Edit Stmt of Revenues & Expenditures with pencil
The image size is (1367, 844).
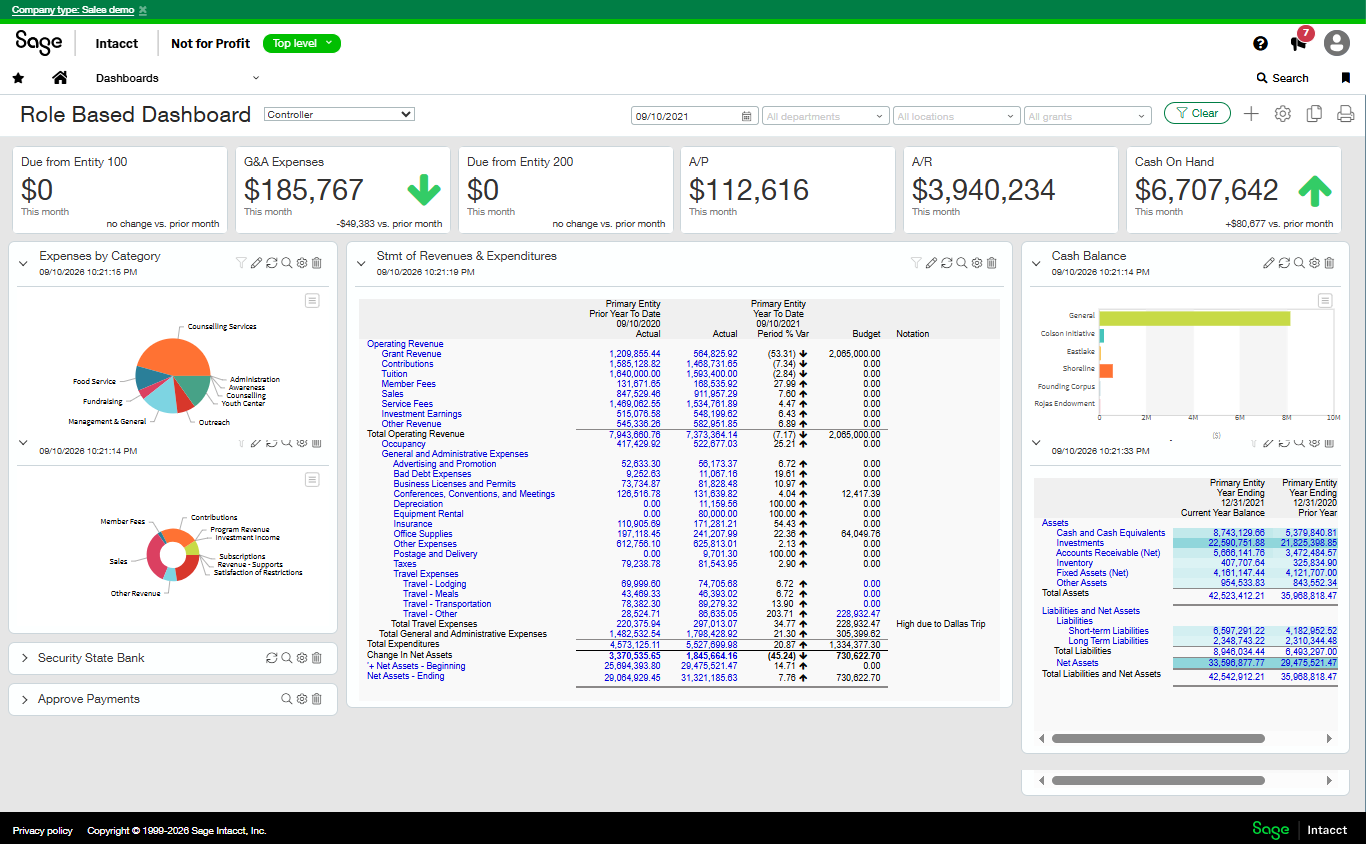click(931, 263)
